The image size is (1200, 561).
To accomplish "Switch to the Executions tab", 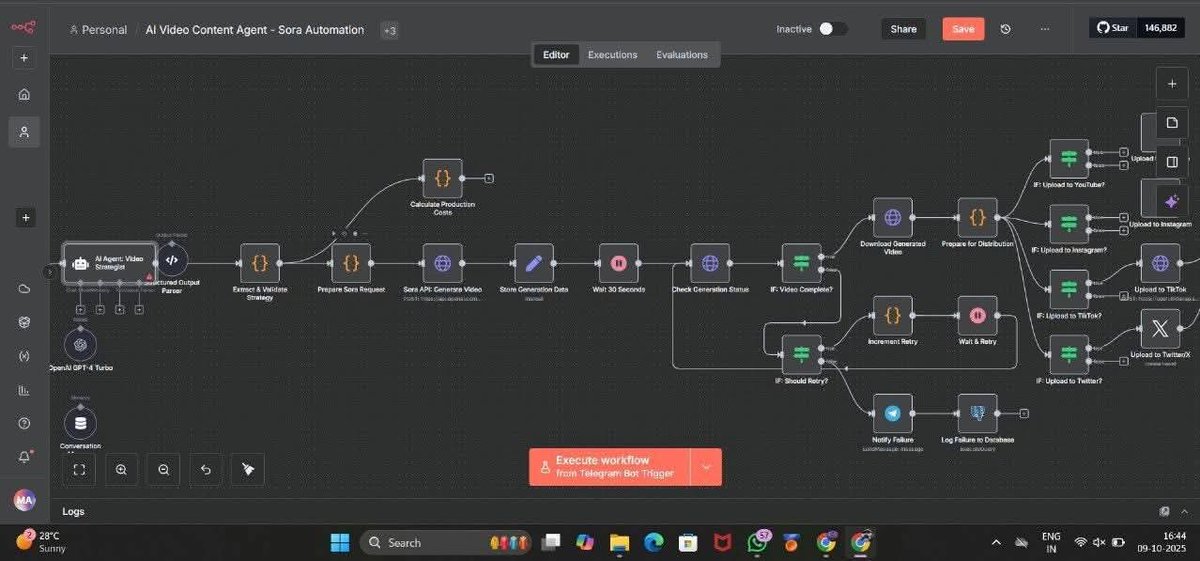I will point(612,55).
